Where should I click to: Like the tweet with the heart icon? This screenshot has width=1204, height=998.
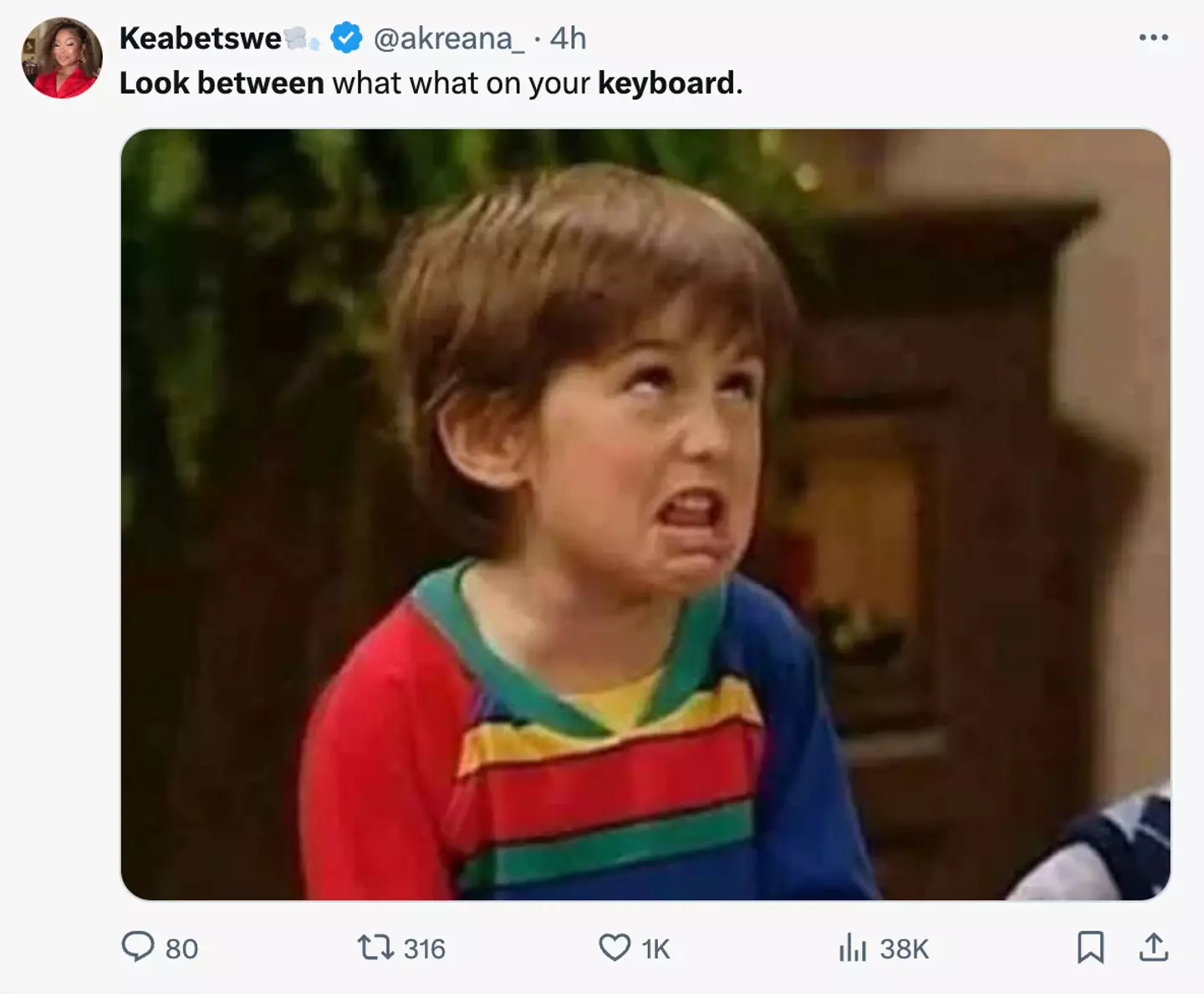click(615, 947)
